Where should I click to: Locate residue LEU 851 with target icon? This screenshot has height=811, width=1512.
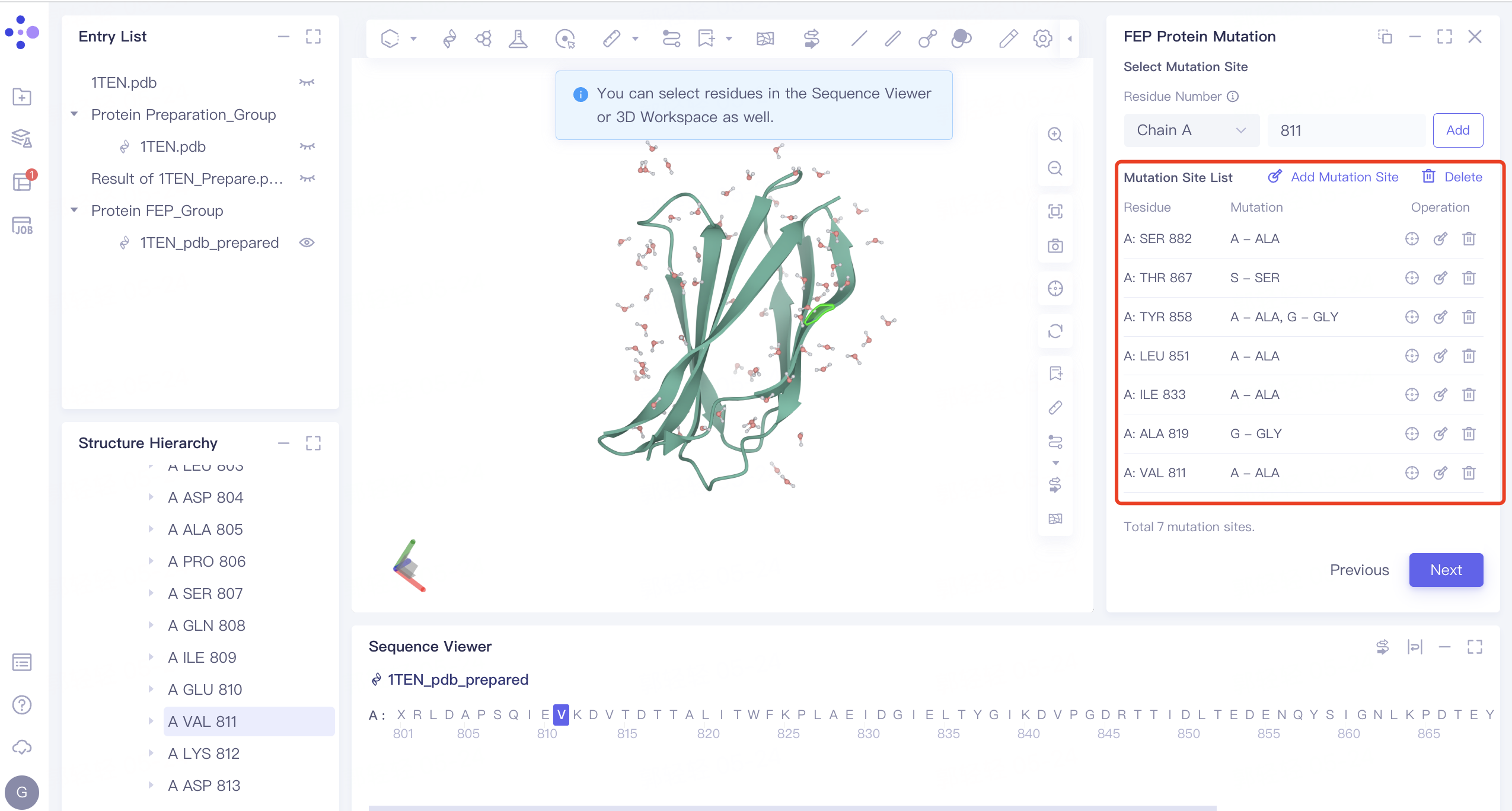[x=1412, y=356]
